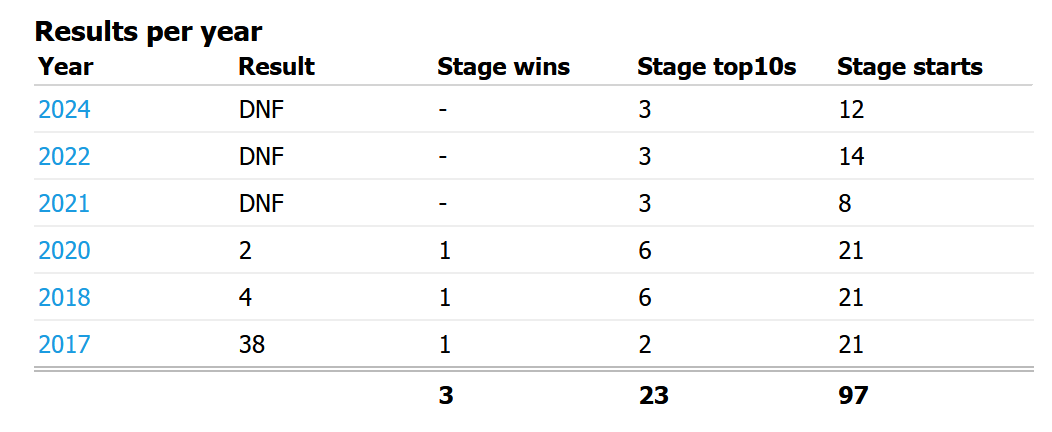Click the Results per year heading

(x=148, y=32)
